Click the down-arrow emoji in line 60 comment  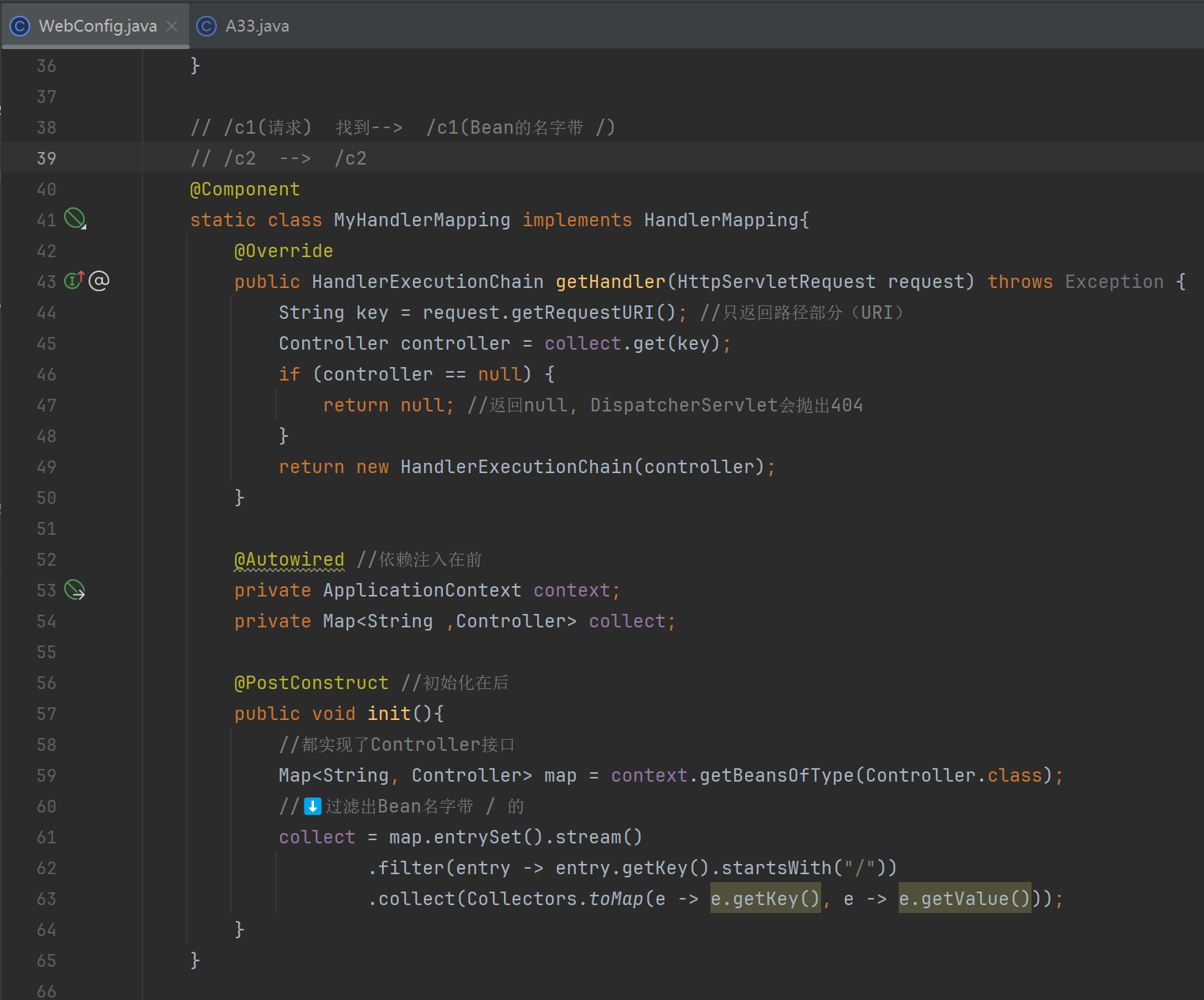click(x=312, y=806)
